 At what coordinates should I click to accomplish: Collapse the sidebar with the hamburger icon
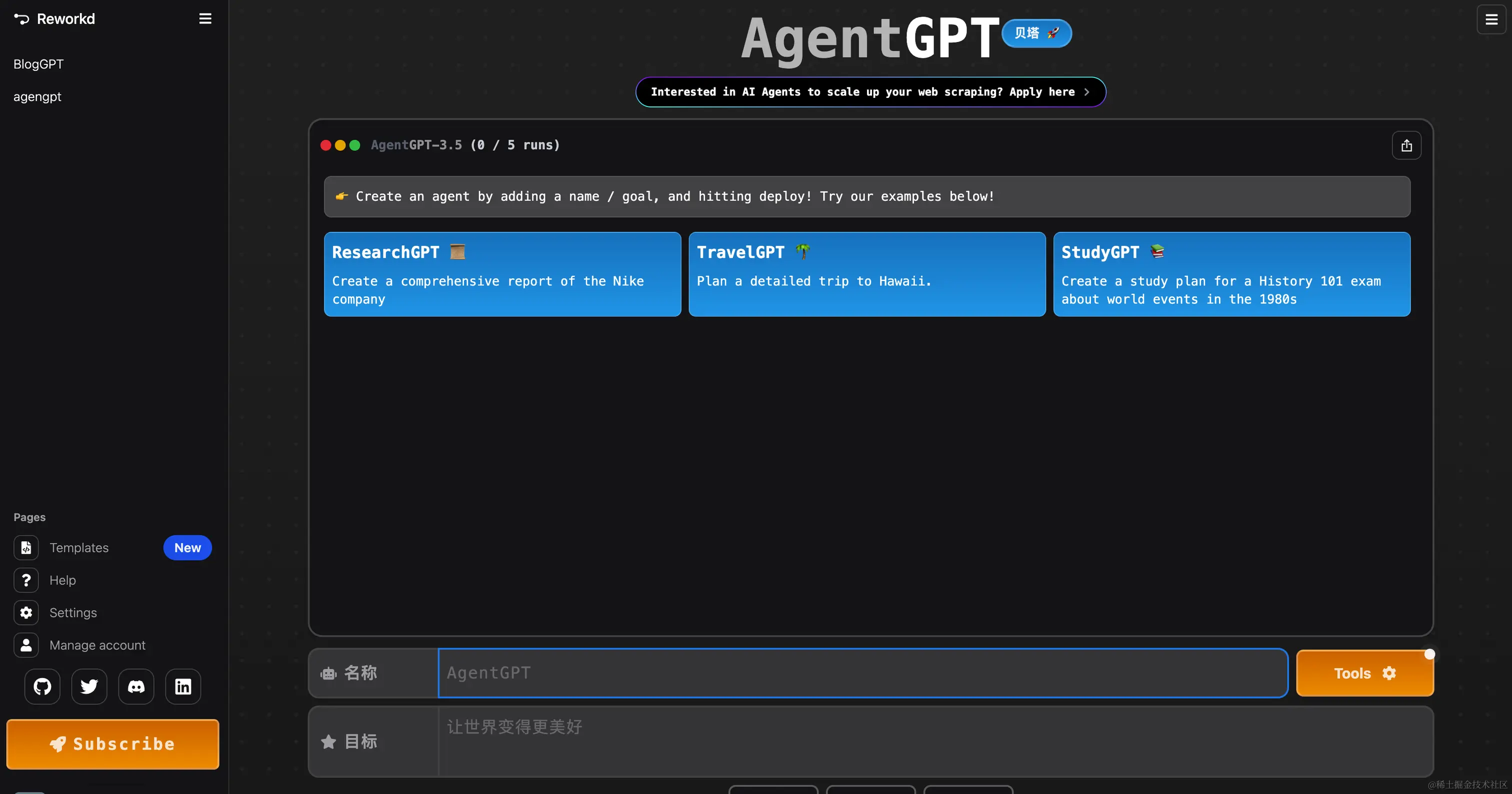click(205, 18)
